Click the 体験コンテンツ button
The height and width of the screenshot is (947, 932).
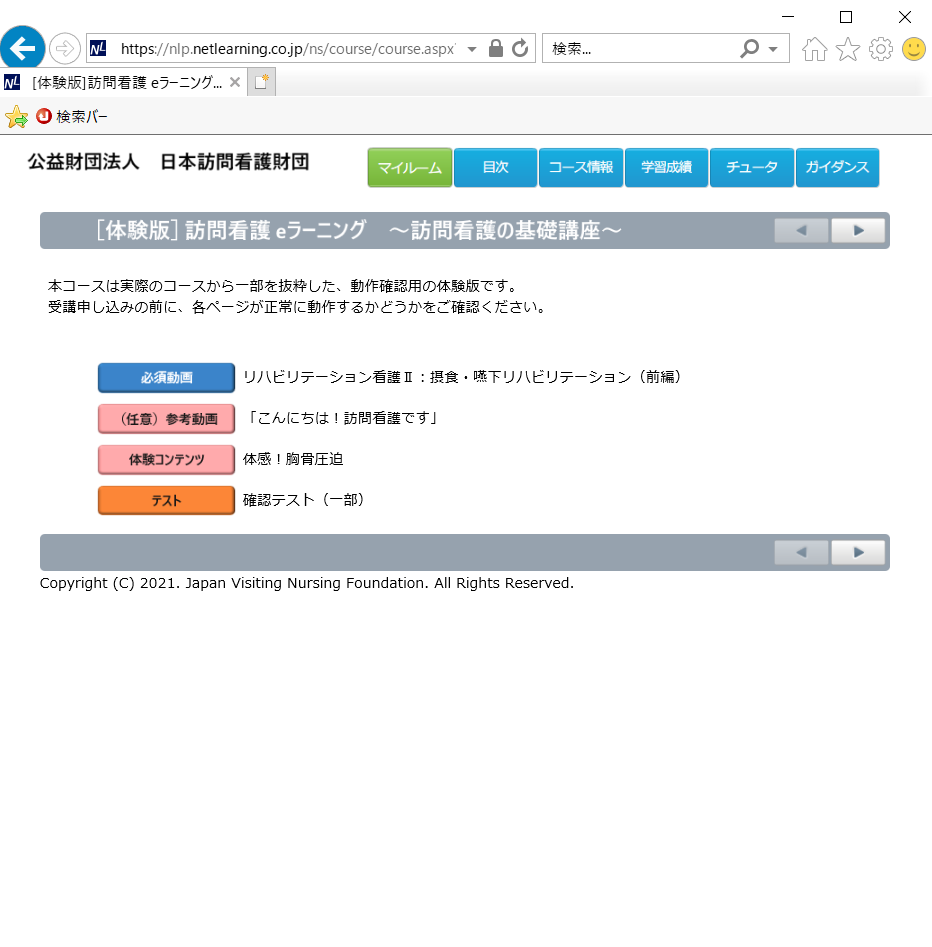pos(166,460)
